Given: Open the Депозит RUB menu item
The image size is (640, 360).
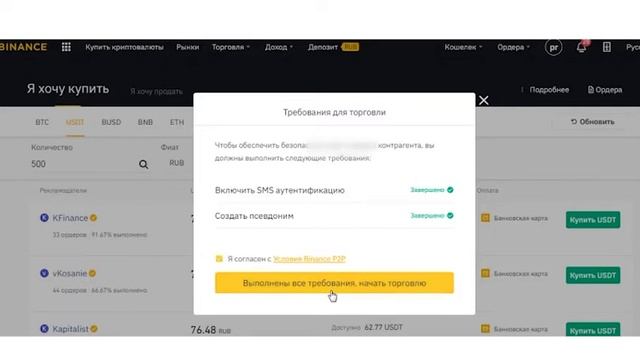Looking at the screenshot, I should click(333, 47).
